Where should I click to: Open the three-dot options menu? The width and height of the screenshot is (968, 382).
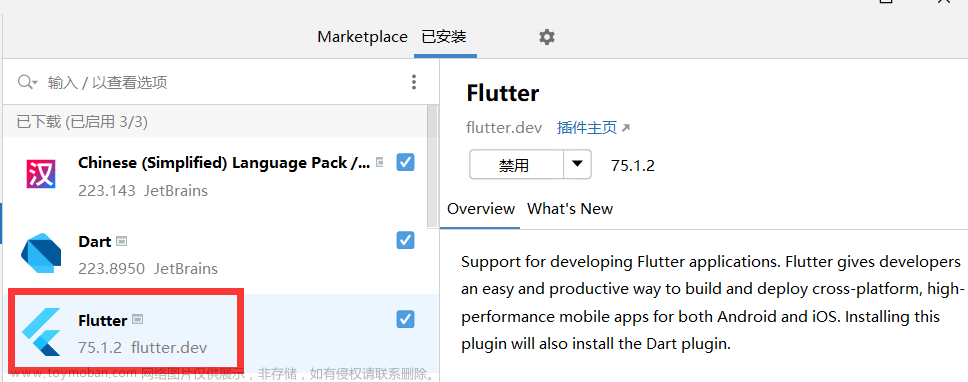[x=414, y=82]
